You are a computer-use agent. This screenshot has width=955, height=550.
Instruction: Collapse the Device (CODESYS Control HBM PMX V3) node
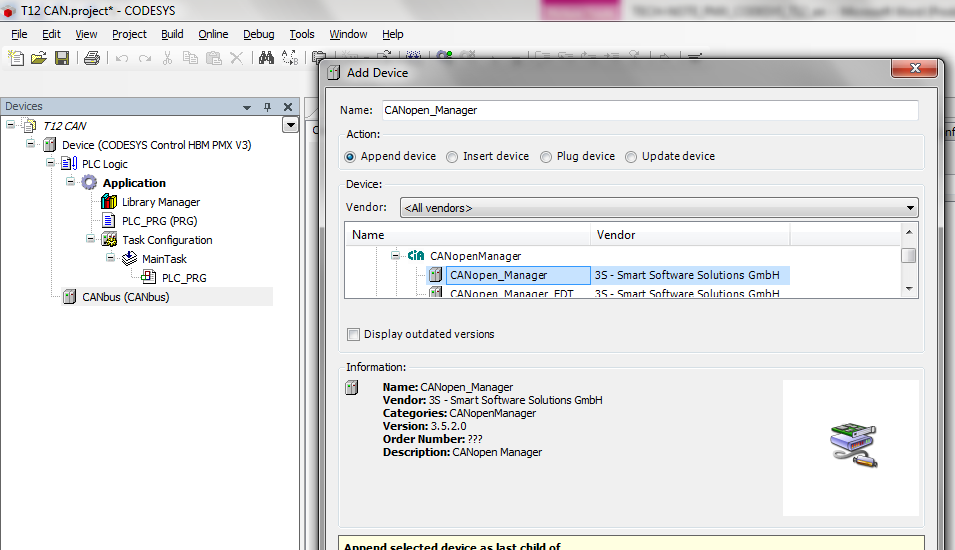coord(30,144)
